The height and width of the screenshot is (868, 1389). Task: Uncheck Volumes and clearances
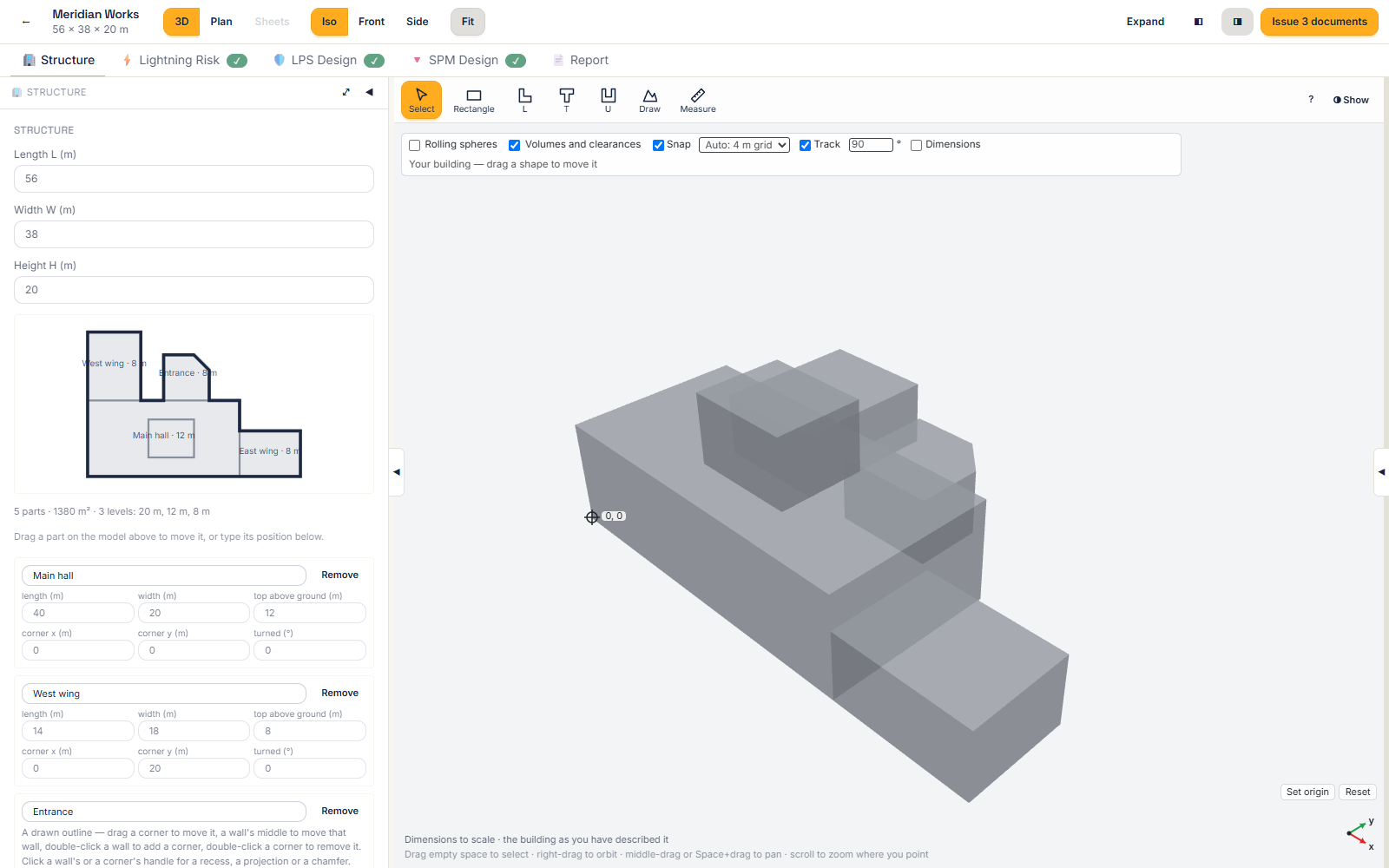(x=514, y=145)
